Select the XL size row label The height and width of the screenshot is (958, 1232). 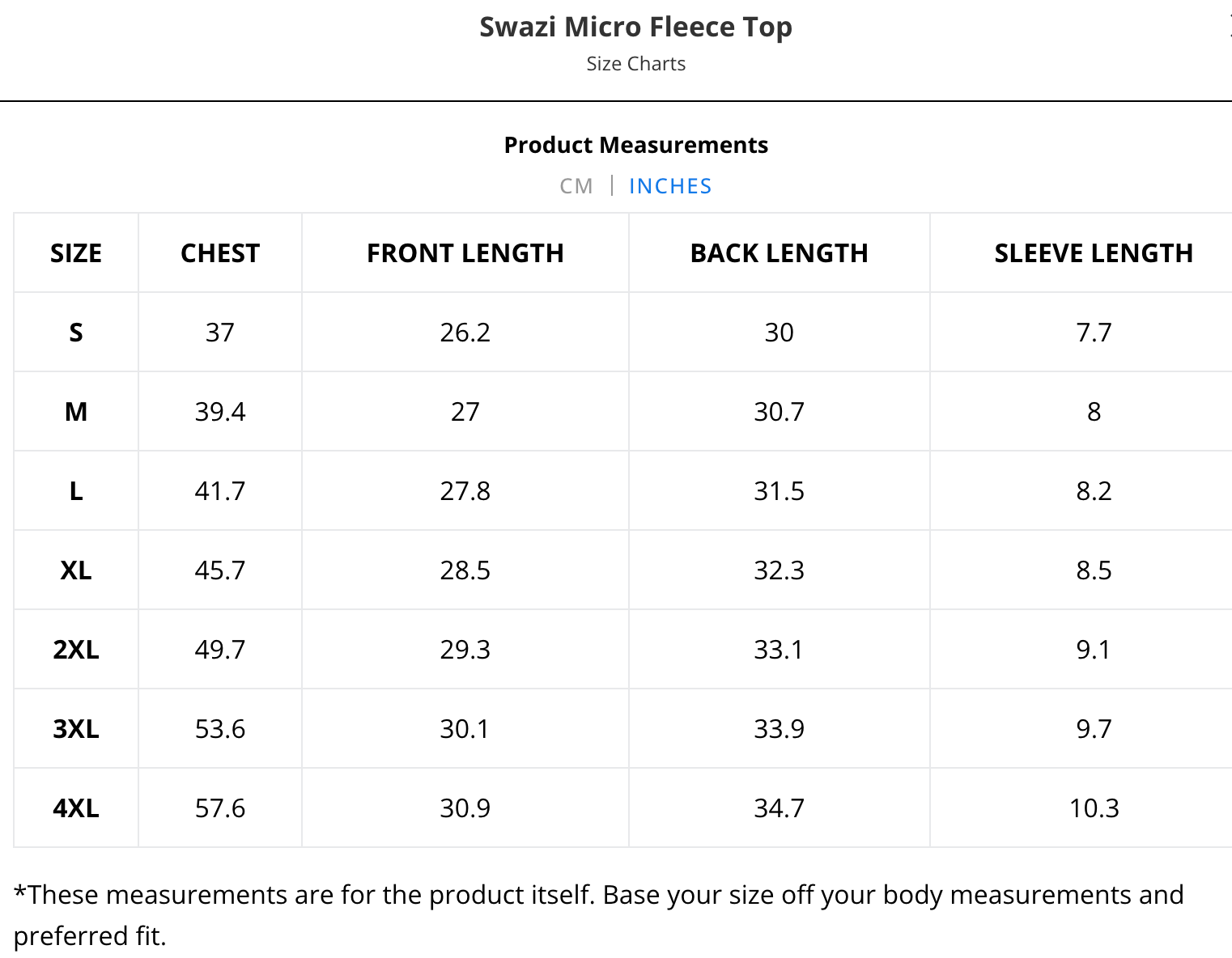pyautogui.click(x=76, y=570)
